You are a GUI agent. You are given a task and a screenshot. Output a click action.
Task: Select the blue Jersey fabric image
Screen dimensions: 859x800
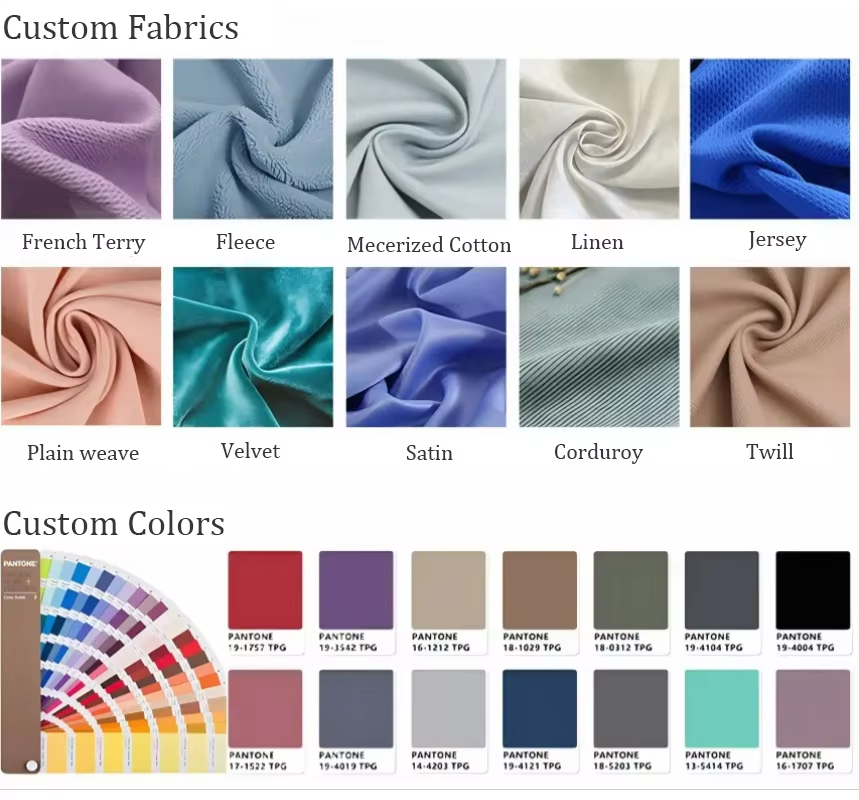point(770,139)
